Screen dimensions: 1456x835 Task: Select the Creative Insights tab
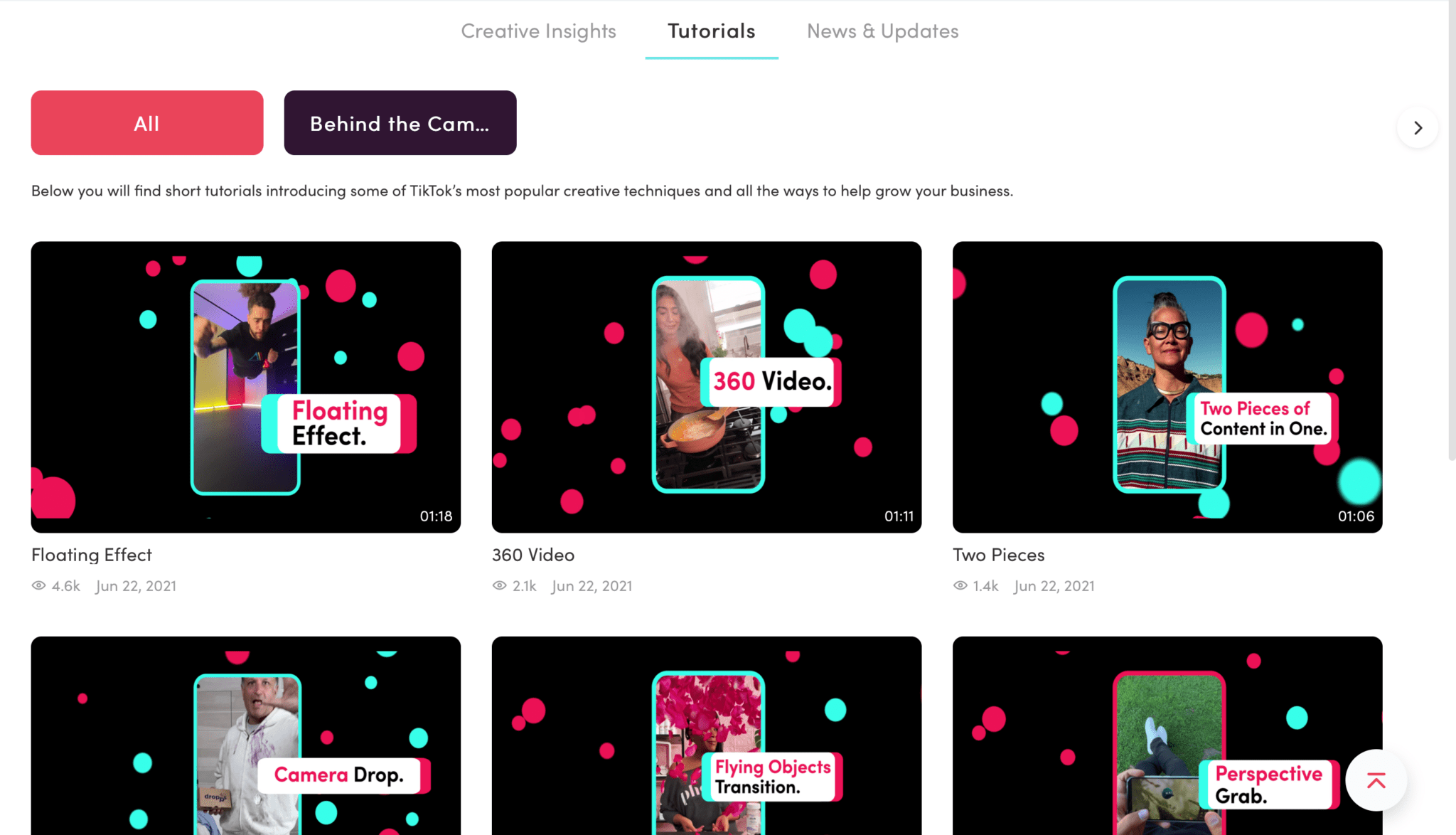coord(538,29)
